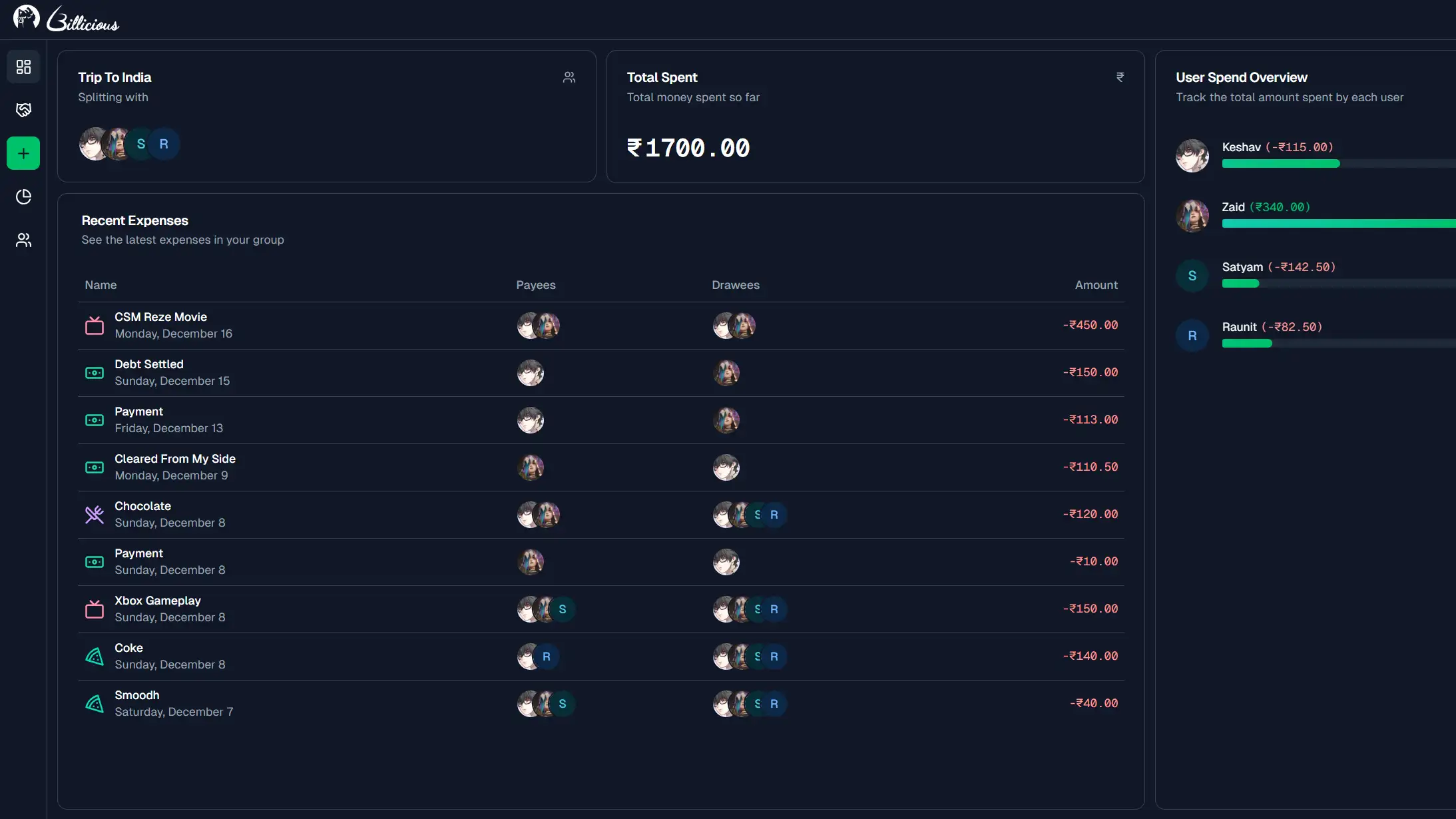Click the cash icon beside Debt Settled
This screenshot has width=1456, height=819.
pyautogui.click(x=95, y=372)
